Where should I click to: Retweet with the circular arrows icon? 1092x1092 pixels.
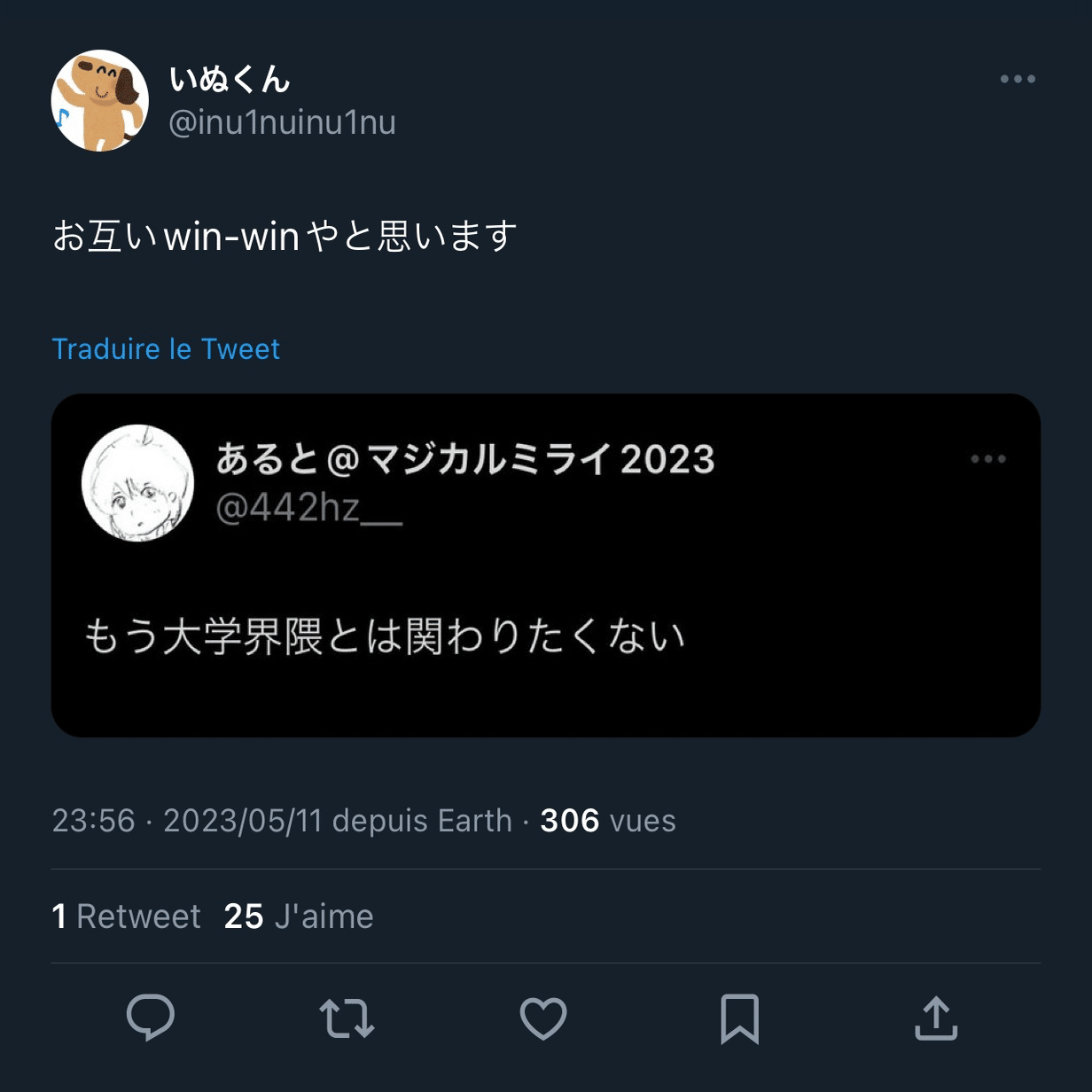tap(347, 1018)
